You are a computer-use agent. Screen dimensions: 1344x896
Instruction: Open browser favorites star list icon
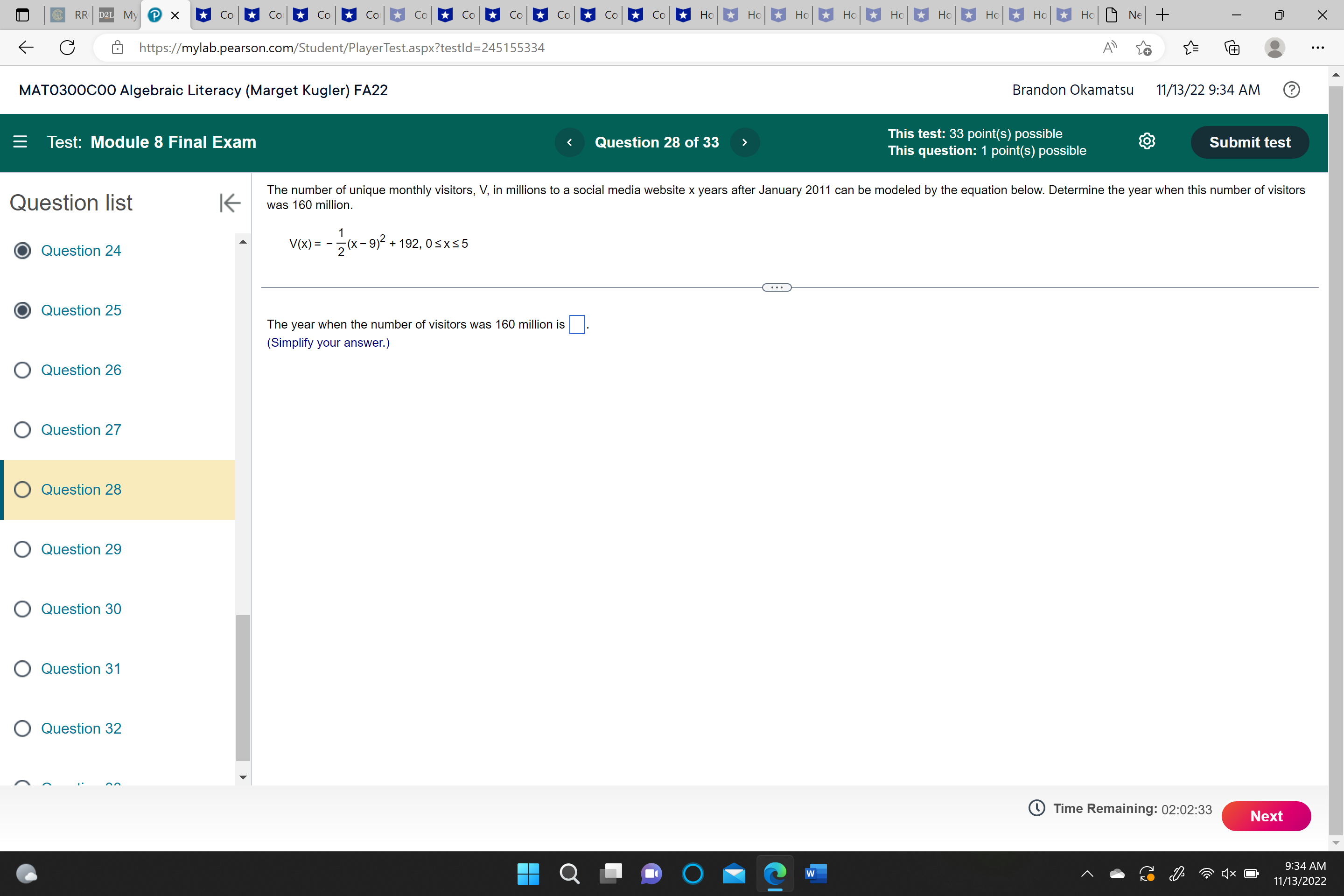(1191, 48)
